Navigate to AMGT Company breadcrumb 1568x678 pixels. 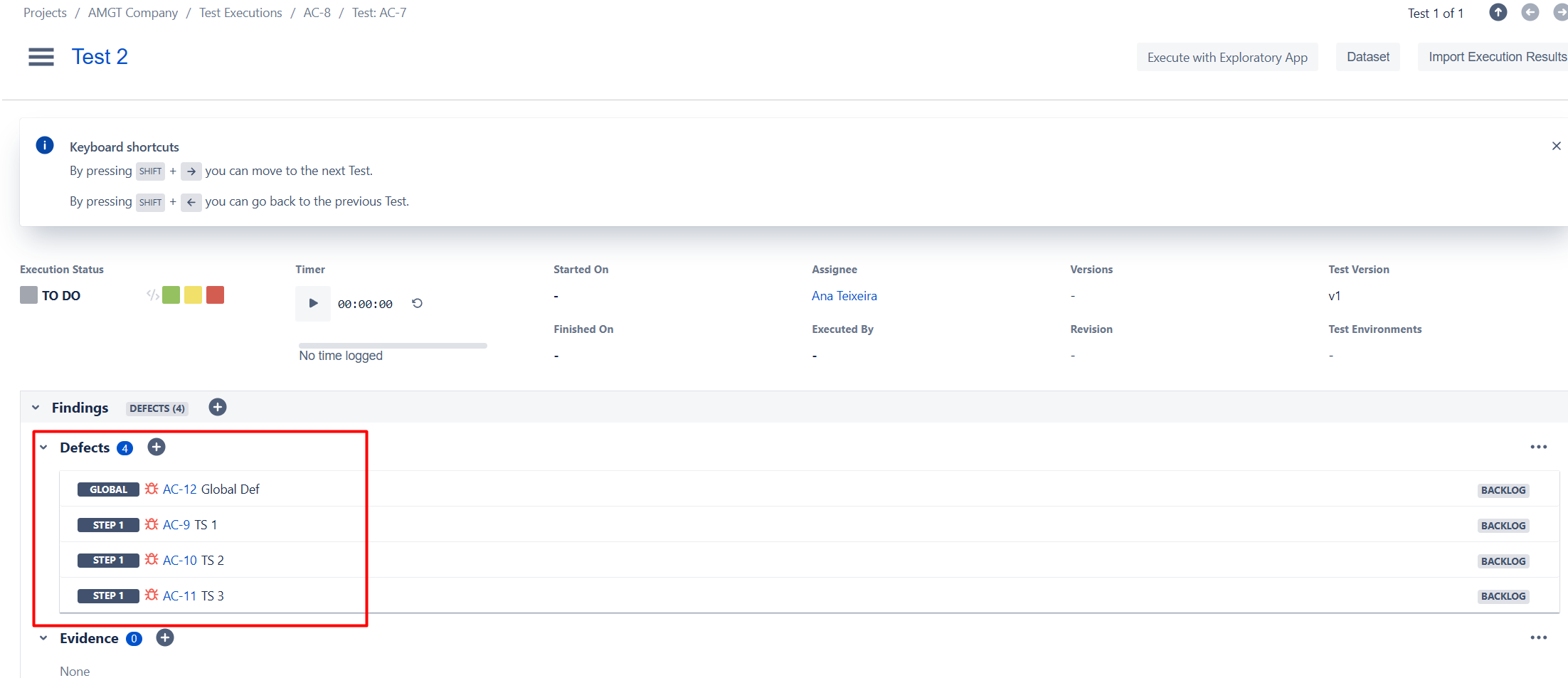coord(133,13)
